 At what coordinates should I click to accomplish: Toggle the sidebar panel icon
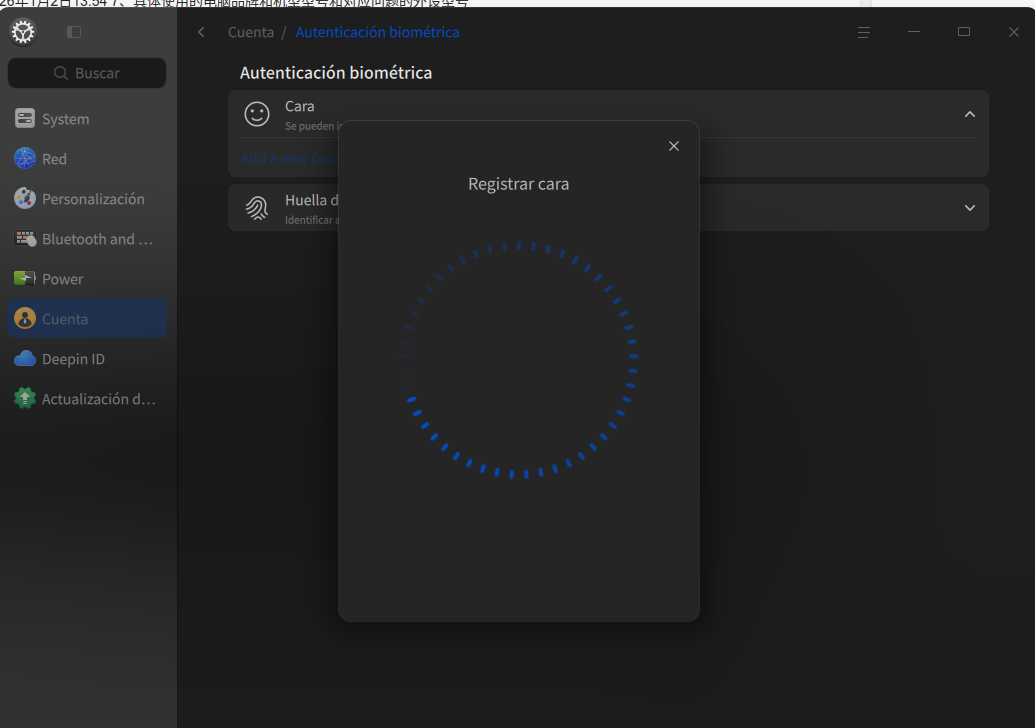coord(74,32)
